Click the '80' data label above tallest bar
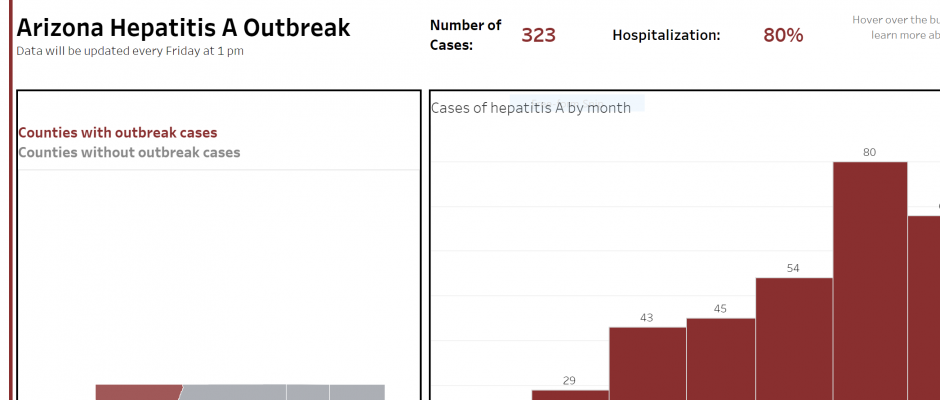940x400 pixels. tap(869, 152)
